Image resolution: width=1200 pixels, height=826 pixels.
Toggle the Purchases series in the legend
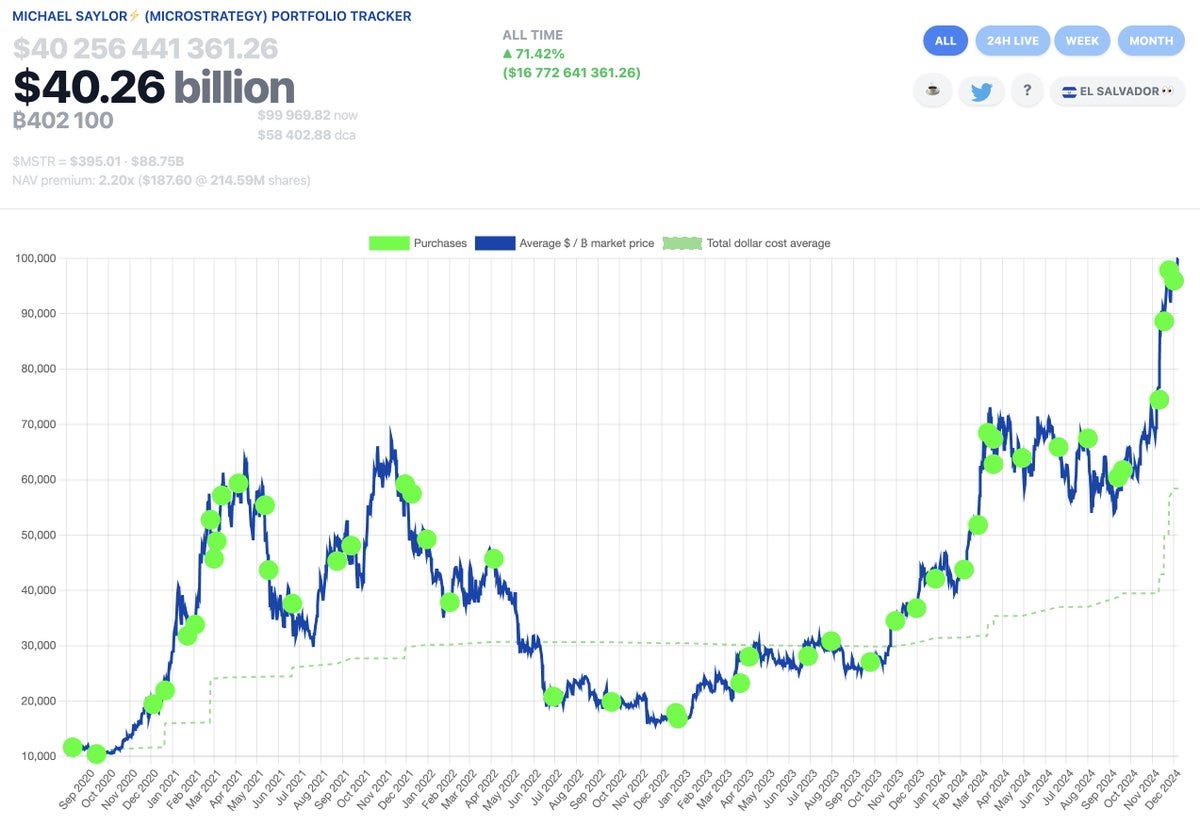(438, 242)
